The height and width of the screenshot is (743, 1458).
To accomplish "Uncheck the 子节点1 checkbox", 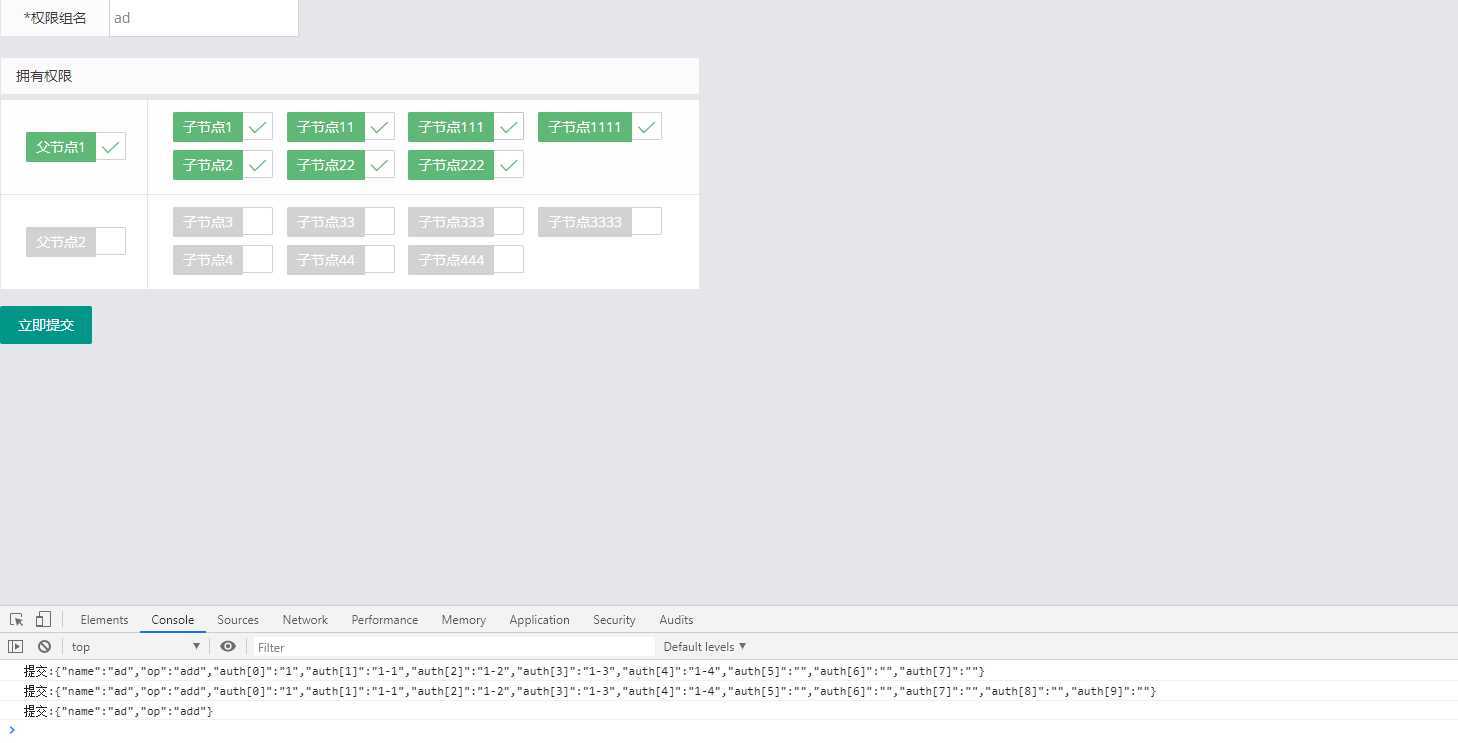I will [223, 127].
